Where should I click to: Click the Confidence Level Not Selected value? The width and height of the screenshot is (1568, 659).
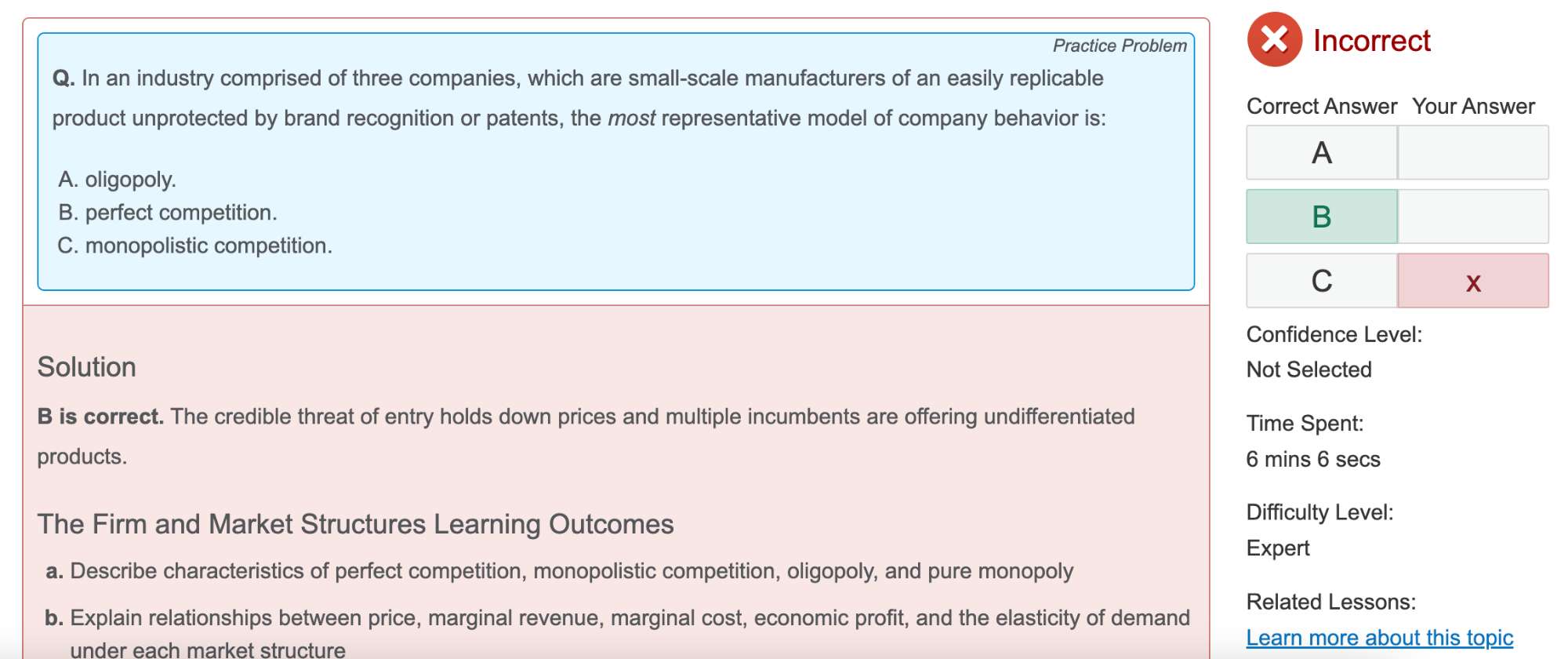click(x=1308, y=370)
